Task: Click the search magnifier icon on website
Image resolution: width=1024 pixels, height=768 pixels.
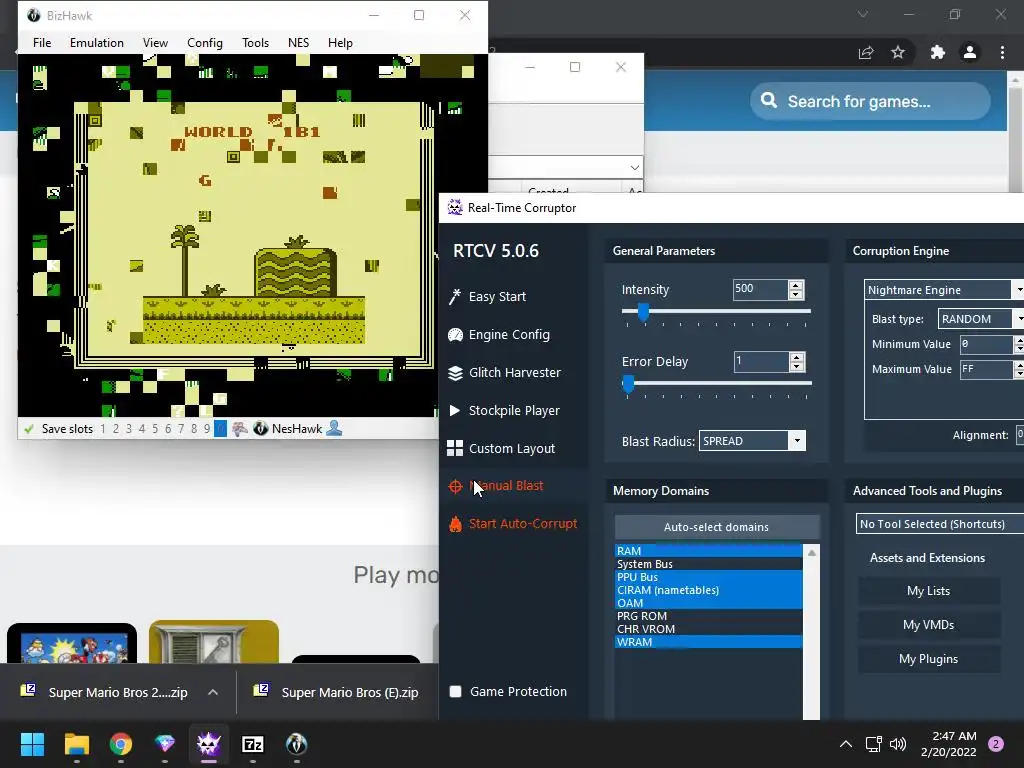Action: [769, 101]
